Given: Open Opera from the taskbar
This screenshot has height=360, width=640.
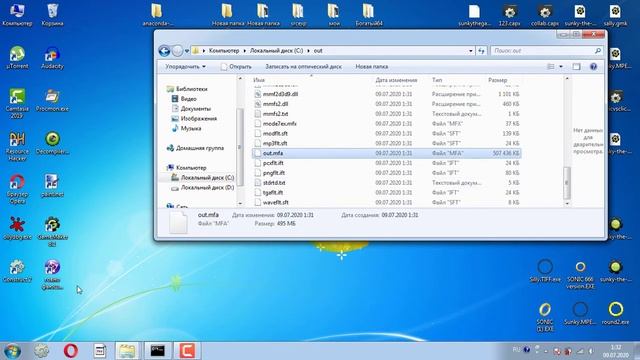Looking at the screenshot, I should pos(71,351).
